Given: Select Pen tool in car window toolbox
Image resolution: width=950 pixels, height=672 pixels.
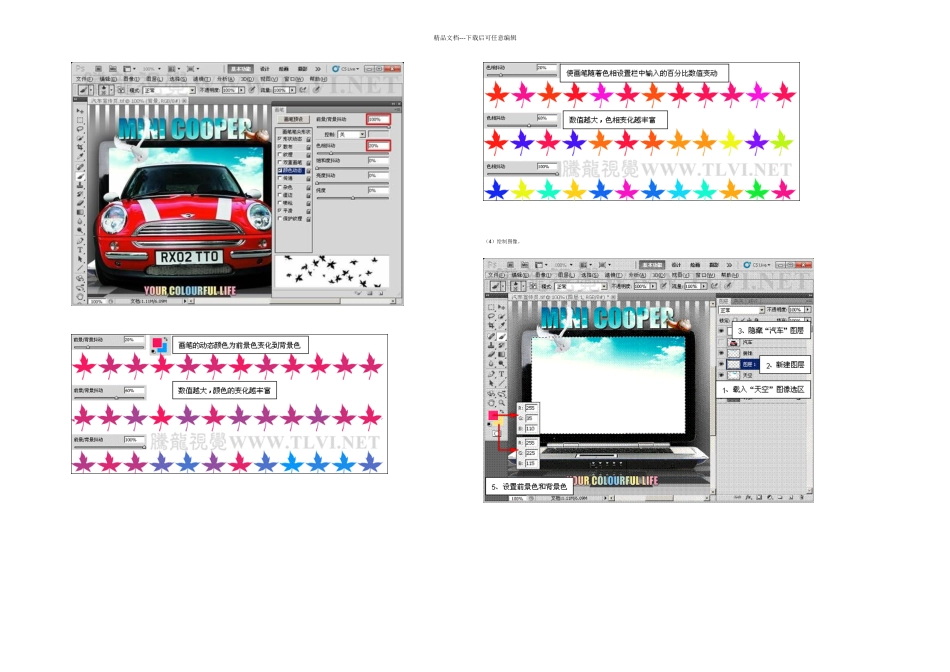Looking at the screenshot, I should click(80, 241).
